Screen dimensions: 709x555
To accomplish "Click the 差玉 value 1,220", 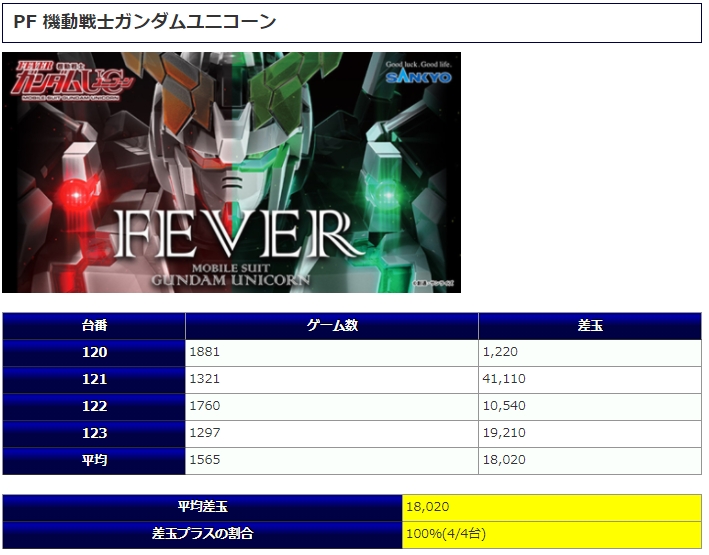I will 500,352.
